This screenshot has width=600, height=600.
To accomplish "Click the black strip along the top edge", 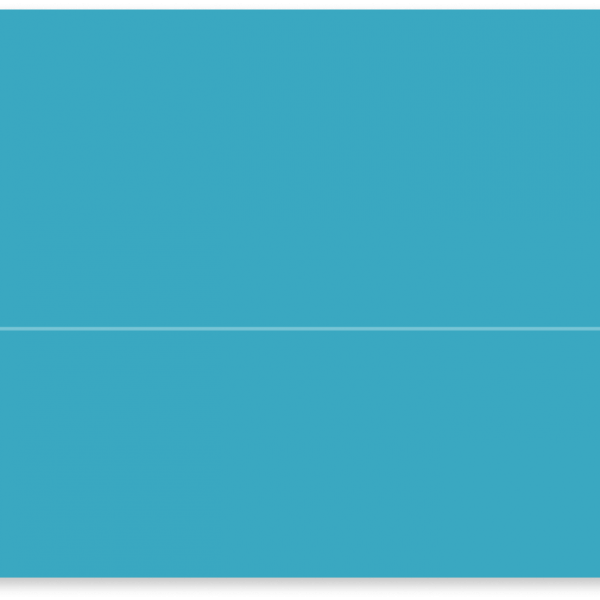I will pos(300,4).
